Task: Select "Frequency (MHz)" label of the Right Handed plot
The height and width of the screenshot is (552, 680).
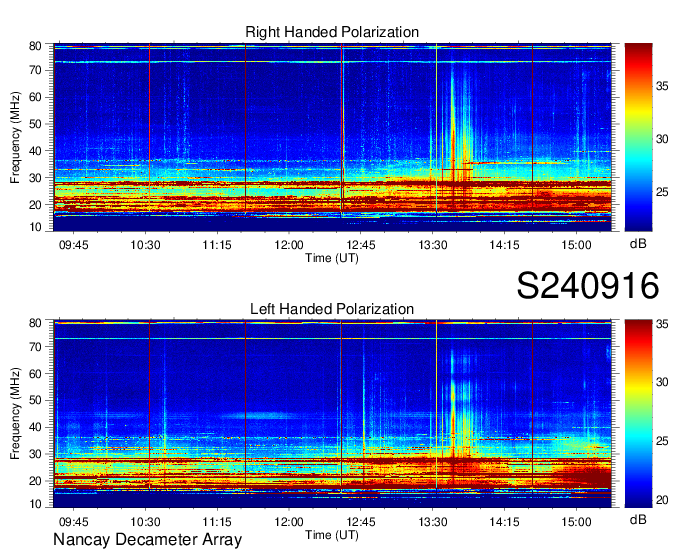Action: pos(15,137)
